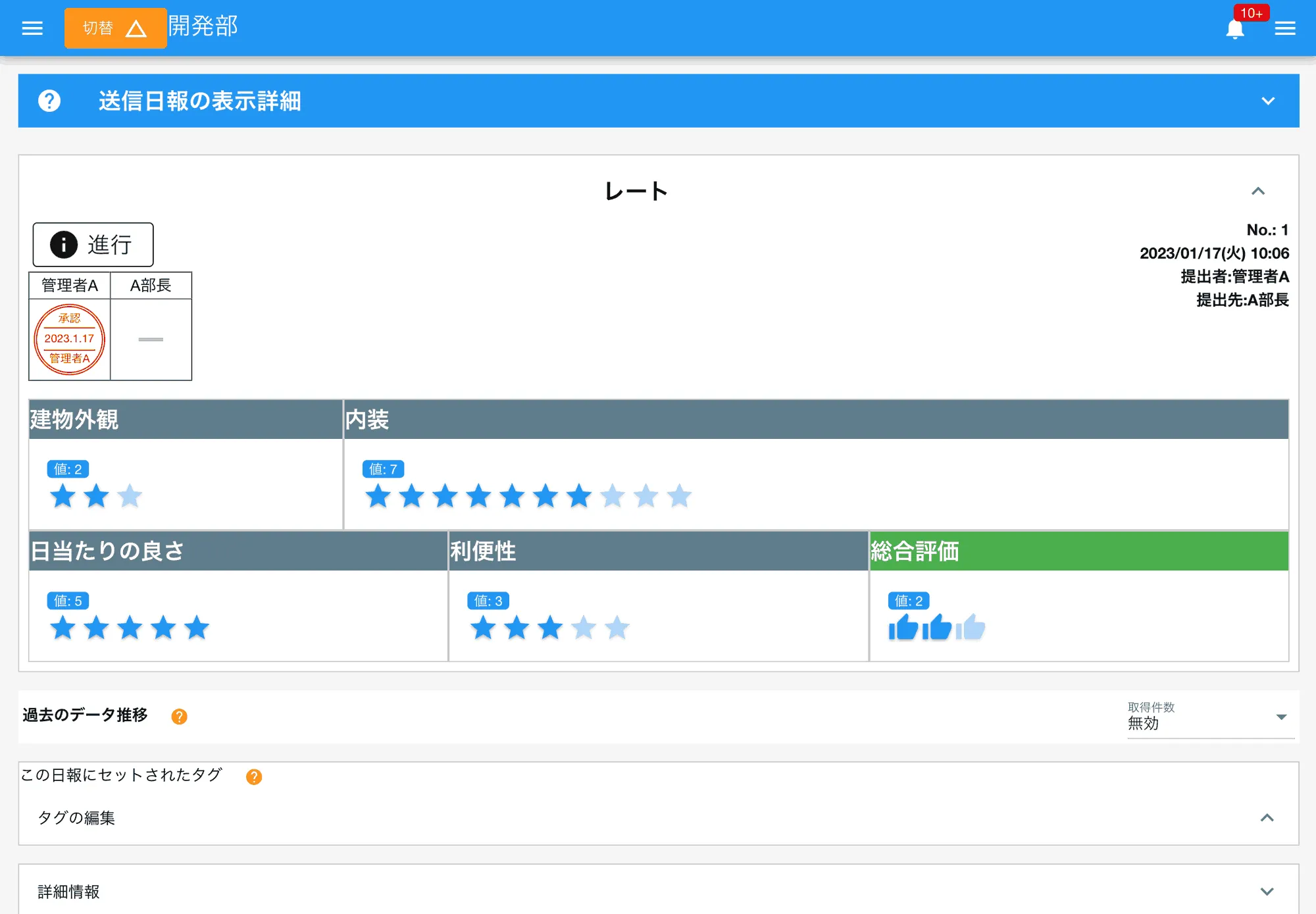This screenshot has width=1316, height=914.
Task: Open help for この日報にセットされたタグ
Action: tap(253, 776)
